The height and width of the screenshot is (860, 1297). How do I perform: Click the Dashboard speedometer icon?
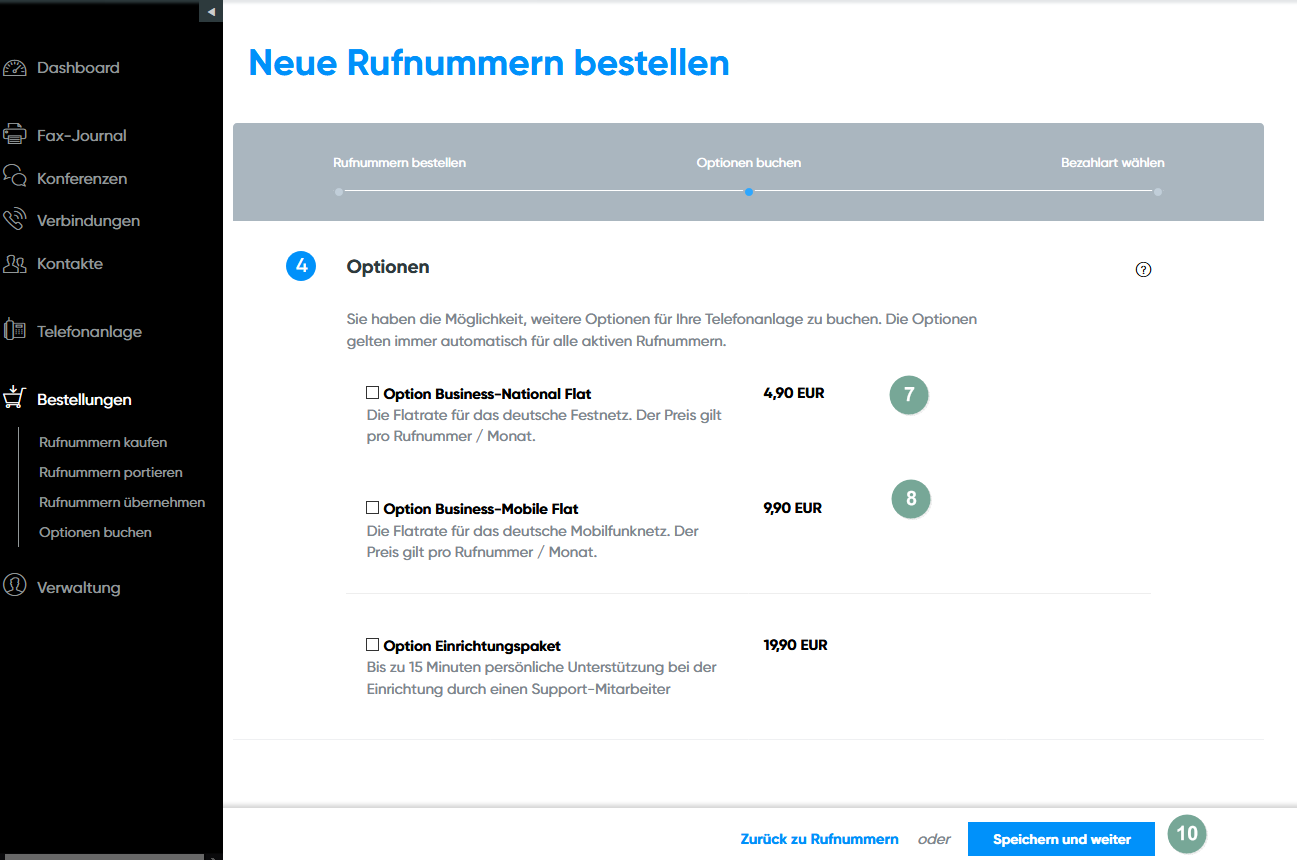point(14,68)
